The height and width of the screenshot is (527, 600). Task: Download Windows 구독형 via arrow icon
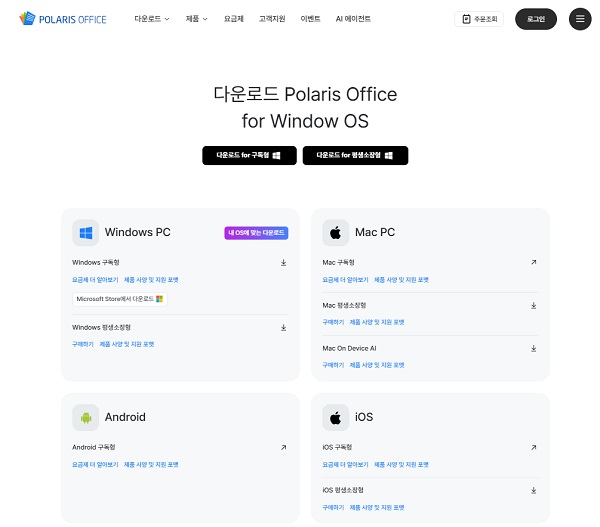pos(284,263)
